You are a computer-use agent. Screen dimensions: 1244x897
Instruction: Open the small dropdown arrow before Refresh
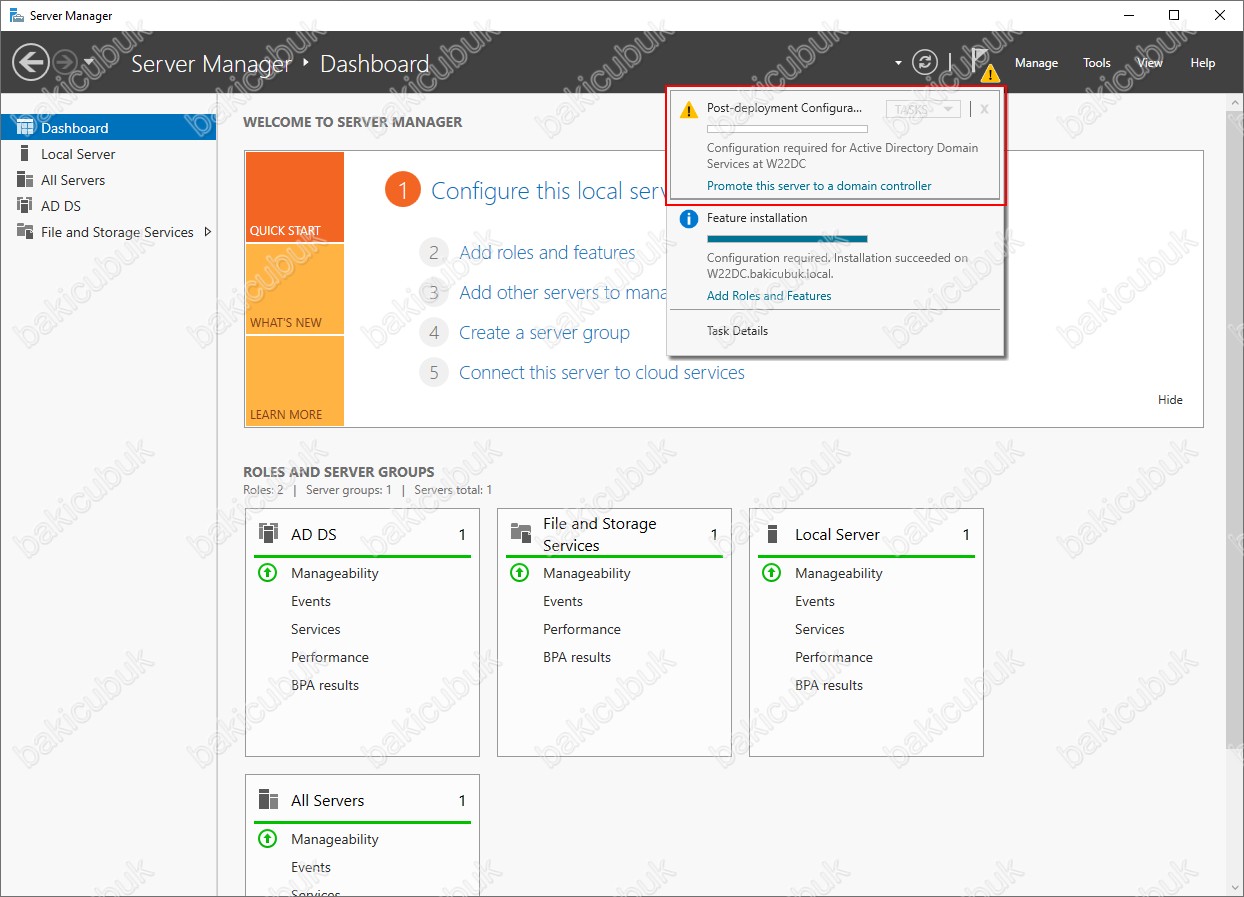pyautogui.click(x=898, y=63)
